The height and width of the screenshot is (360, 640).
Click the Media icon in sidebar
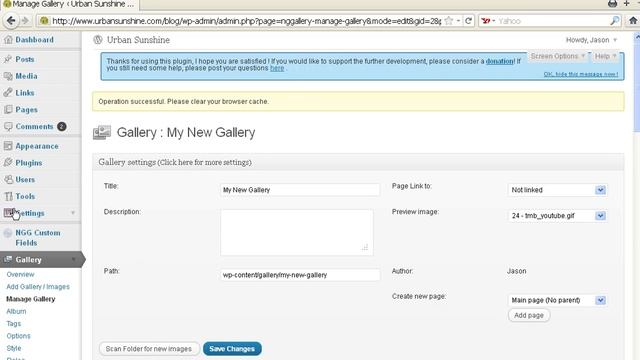pyautogui.click(x=8, y=76)
